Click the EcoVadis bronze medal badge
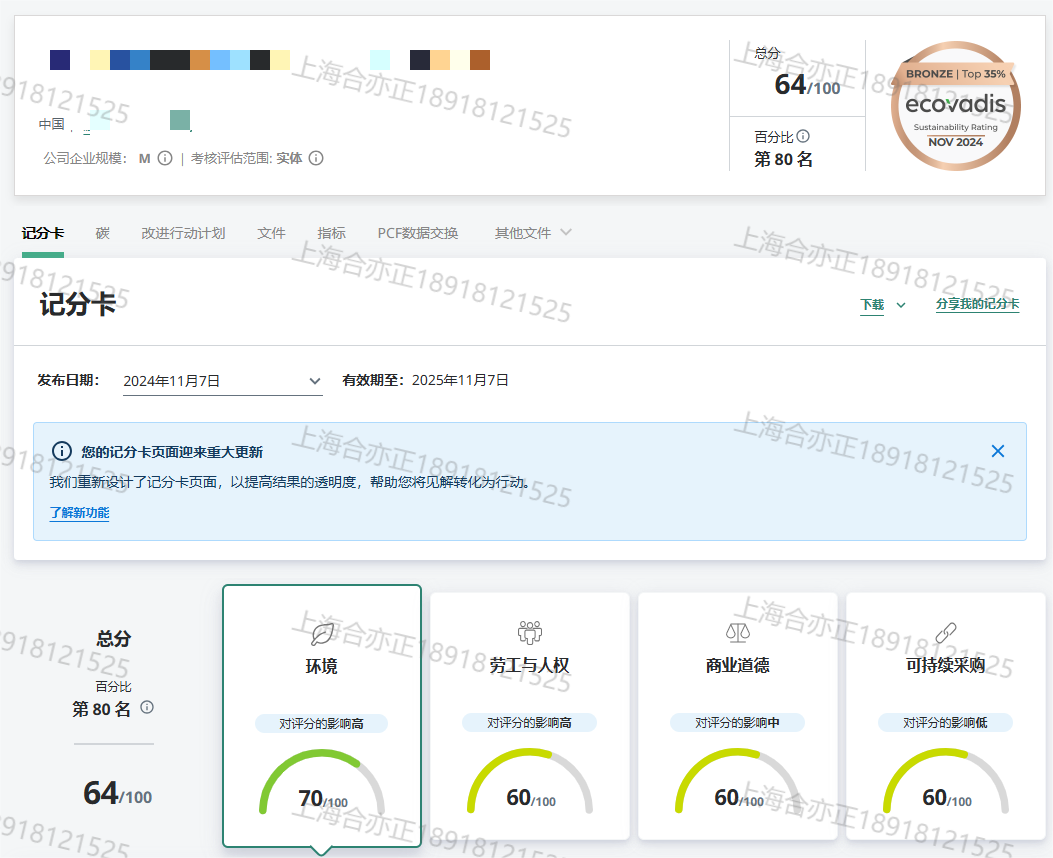The width and height of the screenshot is (1053, 858). [955, 106]
